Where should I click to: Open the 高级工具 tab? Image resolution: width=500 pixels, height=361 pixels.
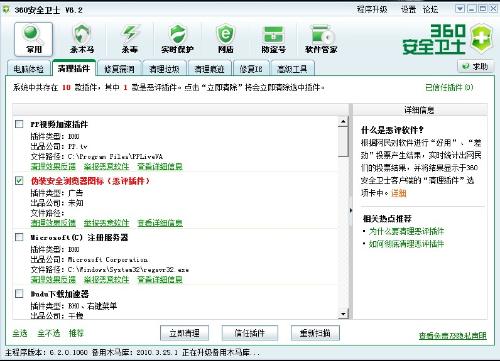coord(292,69)
